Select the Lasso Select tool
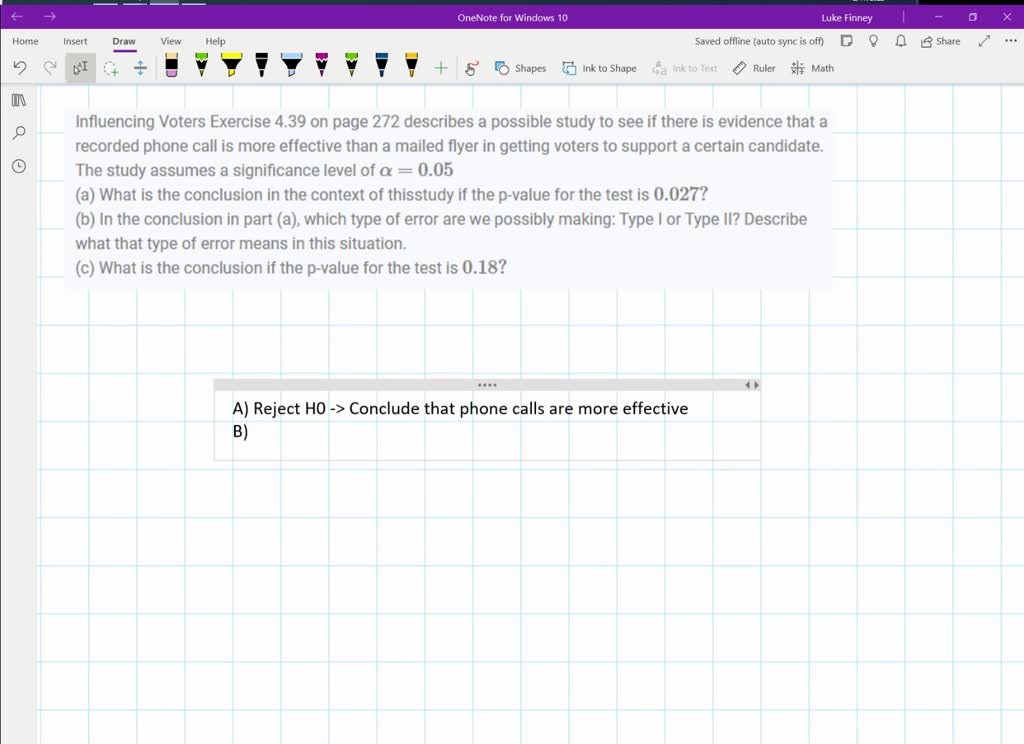 [111, 68]
